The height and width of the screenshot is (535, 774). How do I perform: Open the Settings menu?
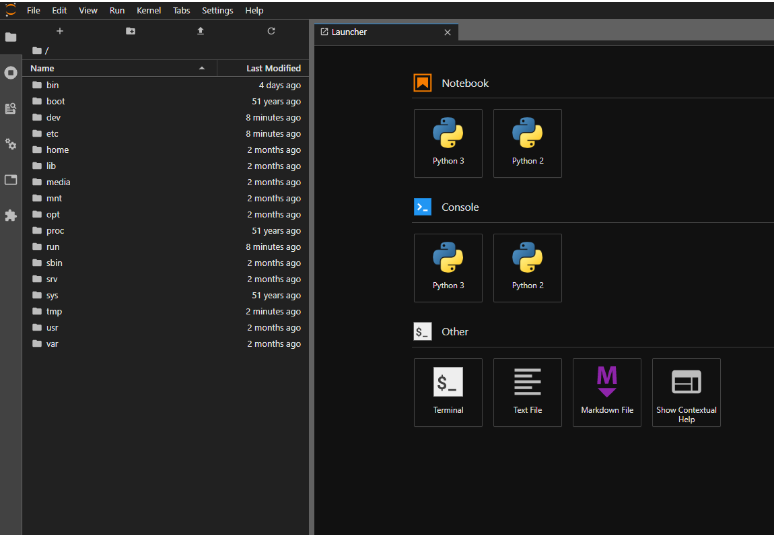tap(217, 10)
